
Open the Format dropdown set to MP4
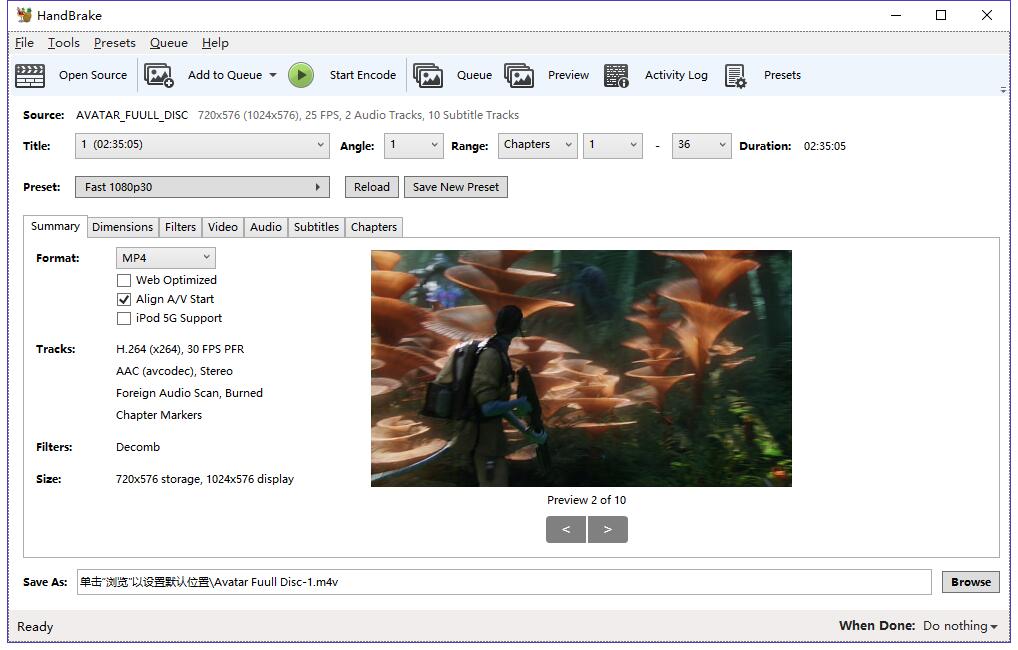click(x=166, y=258)
